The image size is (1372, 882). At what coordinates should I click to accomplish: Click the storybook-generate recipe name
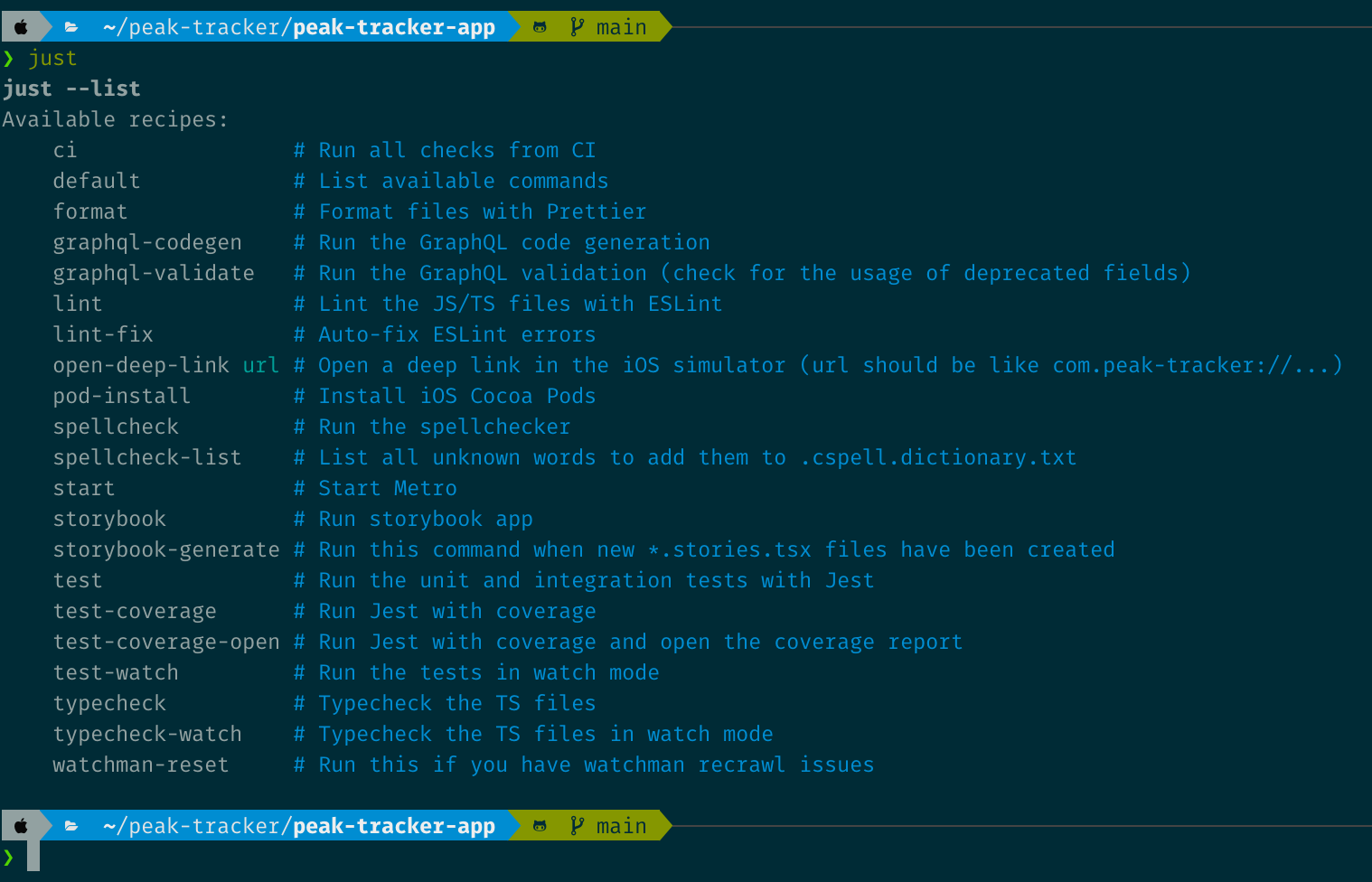[x=166, y=549]
